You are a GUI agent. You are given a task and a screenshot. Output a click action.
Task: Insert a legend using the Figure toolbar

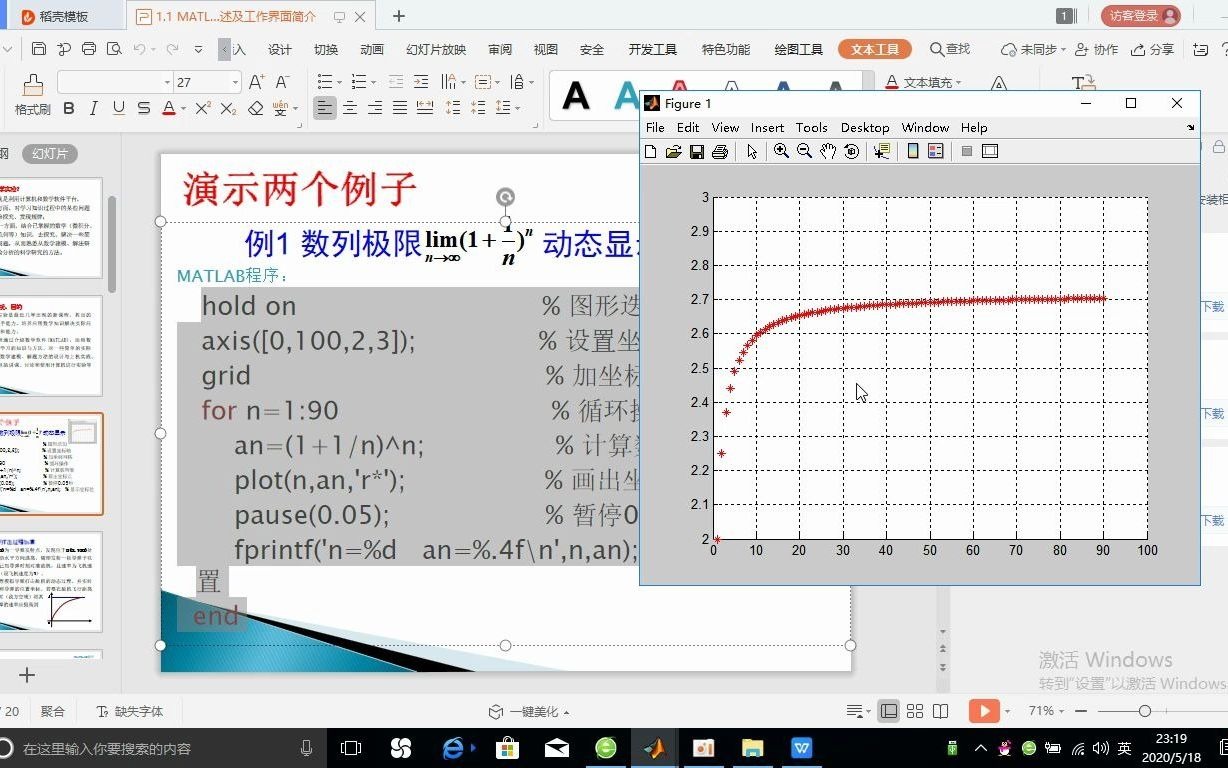point(936,151)
